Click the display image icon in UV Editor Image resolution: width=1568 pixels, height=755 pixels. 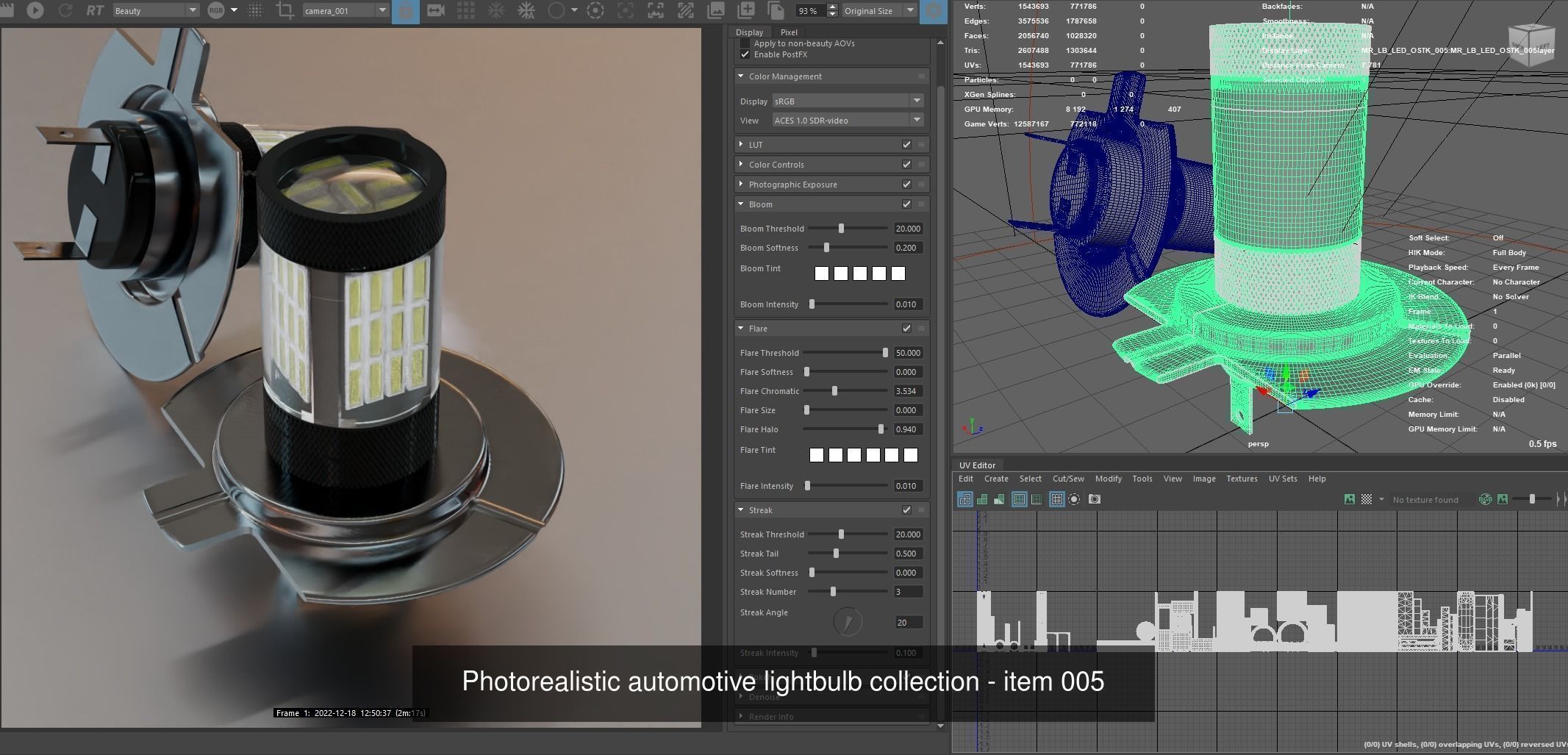(x=1350, y=499)
